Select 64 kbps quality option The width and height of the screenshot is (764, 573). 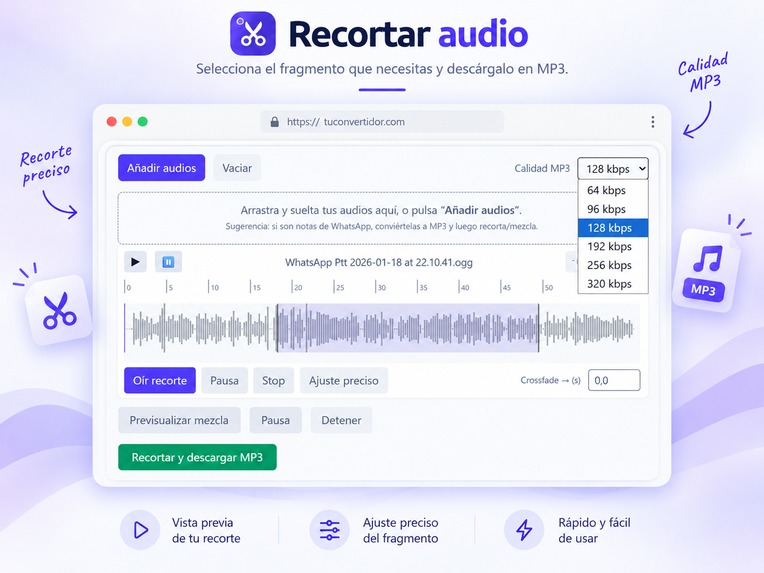click(613, 190)
